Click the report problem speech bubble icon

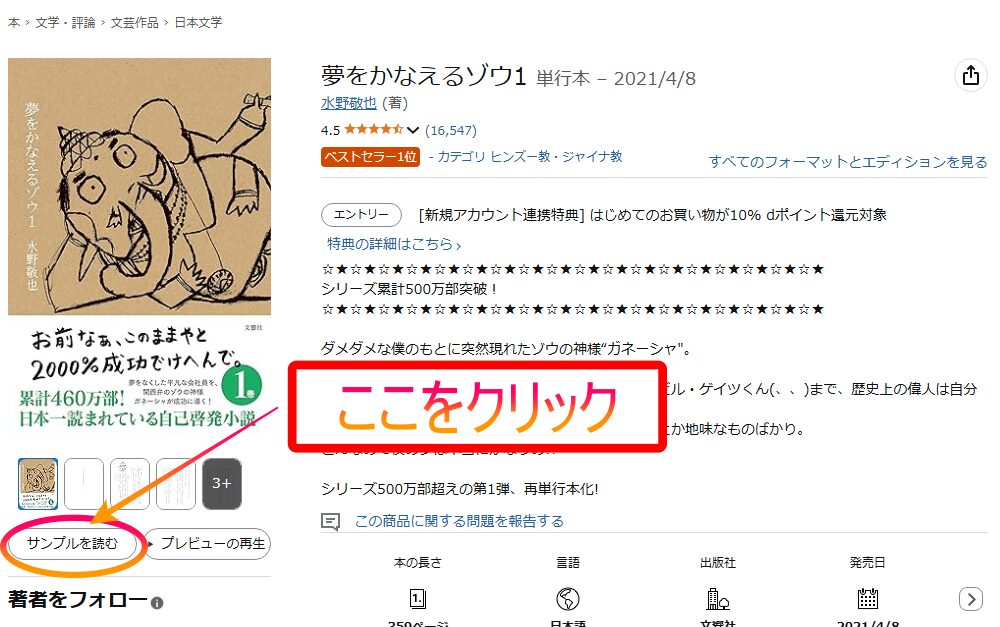(330, 522)
